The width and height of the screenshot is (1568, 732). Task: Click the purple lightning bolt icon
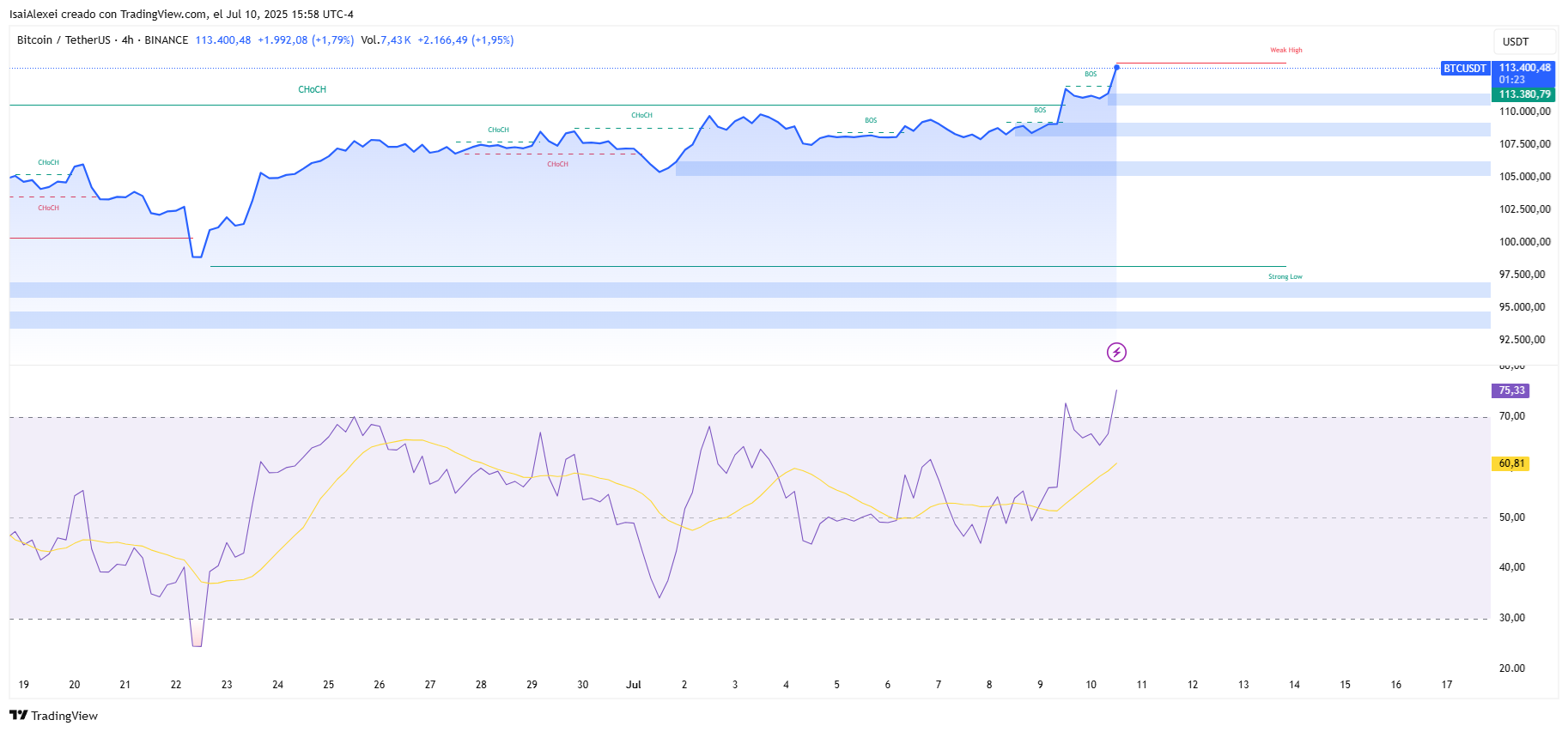point(1116,352)
